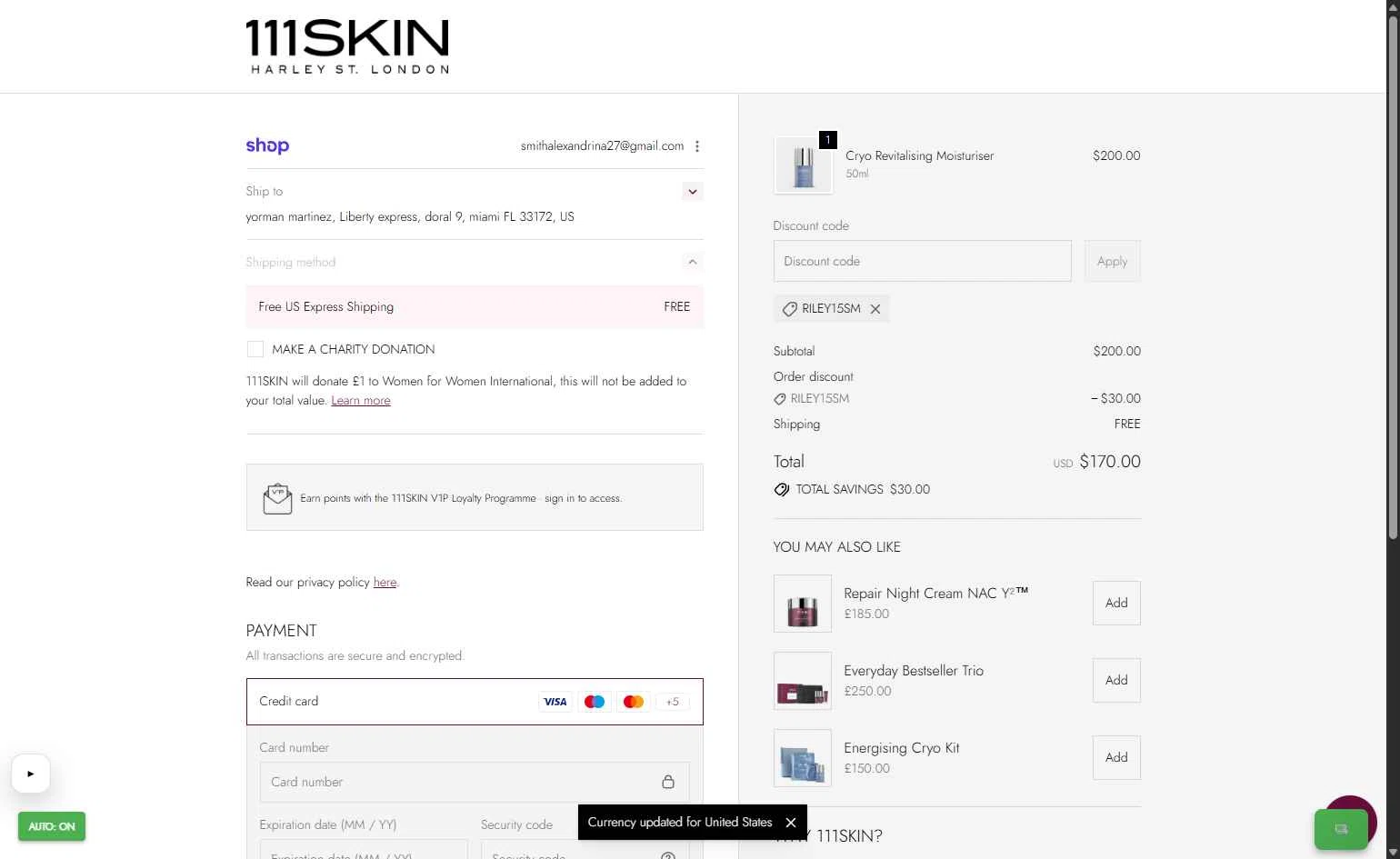Image resolution: width=1400 pixels, height=859 pixels.
Task: Remove the RILEY15SM discount code
Action: point(875,309)
